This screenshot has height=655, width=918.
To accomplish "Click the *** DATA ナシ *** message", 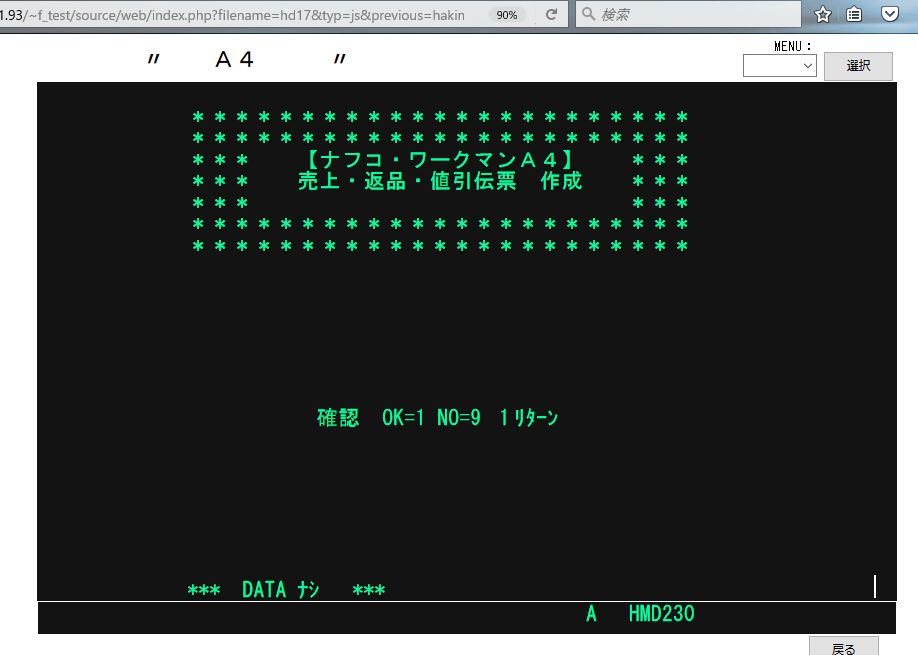I will pyautogui.click(x=286, y=590).
